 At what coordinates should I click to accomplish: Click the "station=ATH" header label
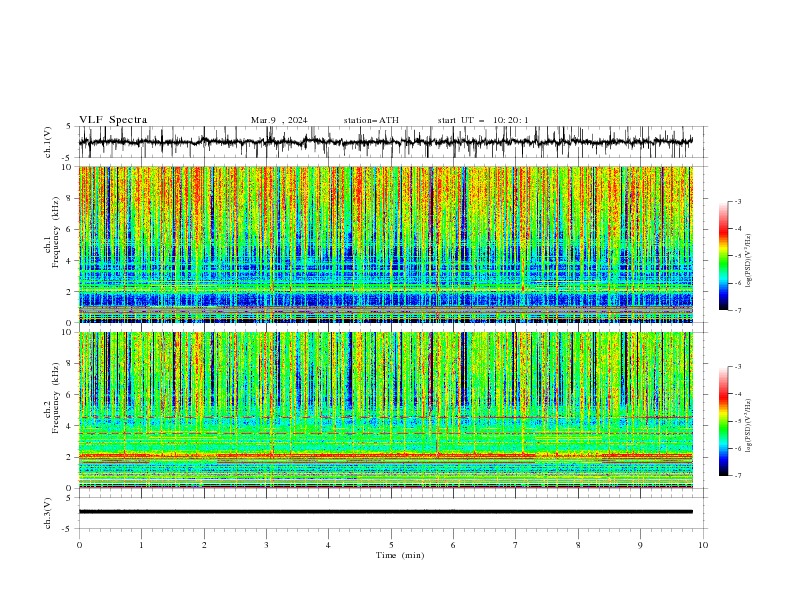(x=371, y=120)
